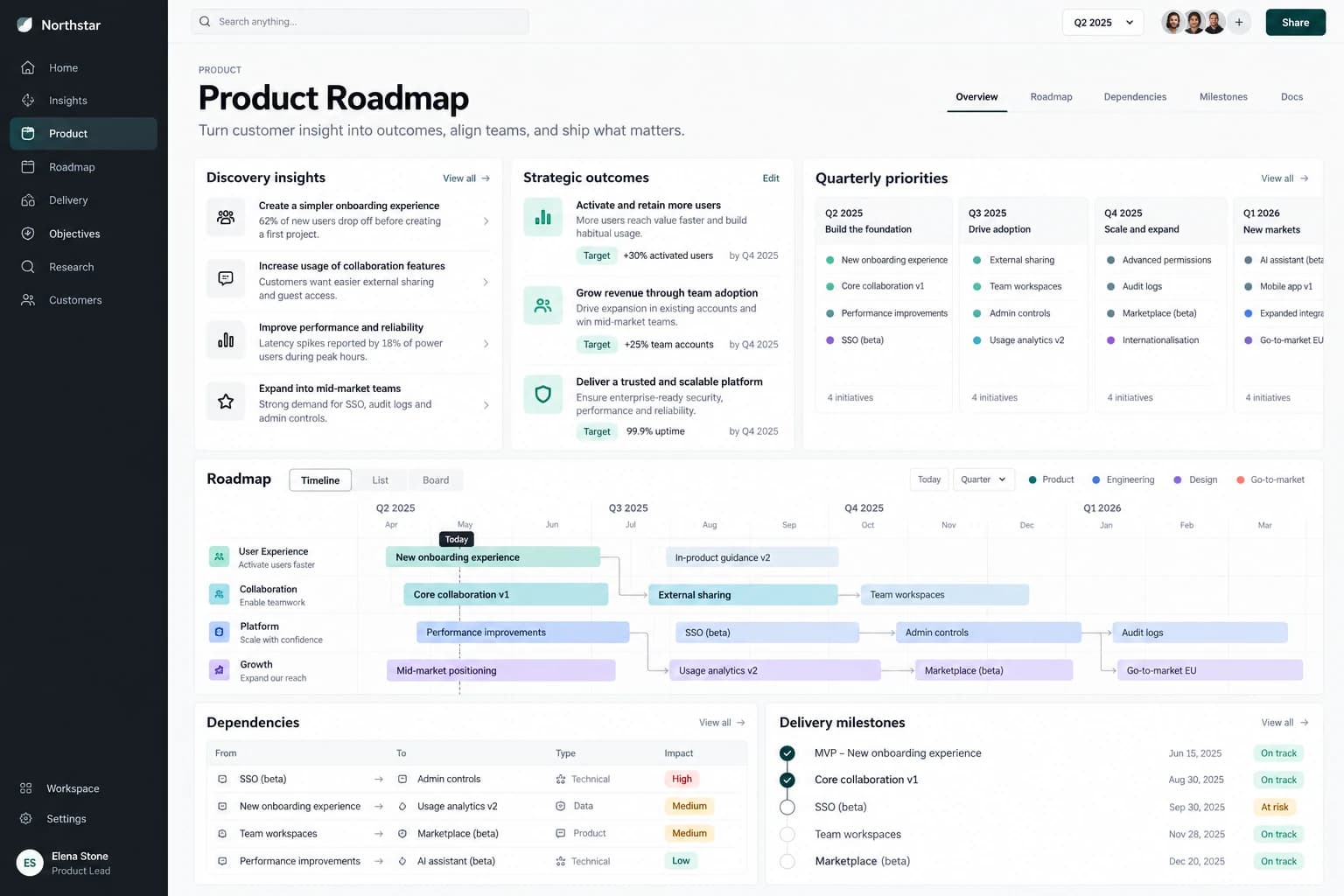Click the Customers people icon
Screen dimensions: 1344x896
tap(28, 300)
